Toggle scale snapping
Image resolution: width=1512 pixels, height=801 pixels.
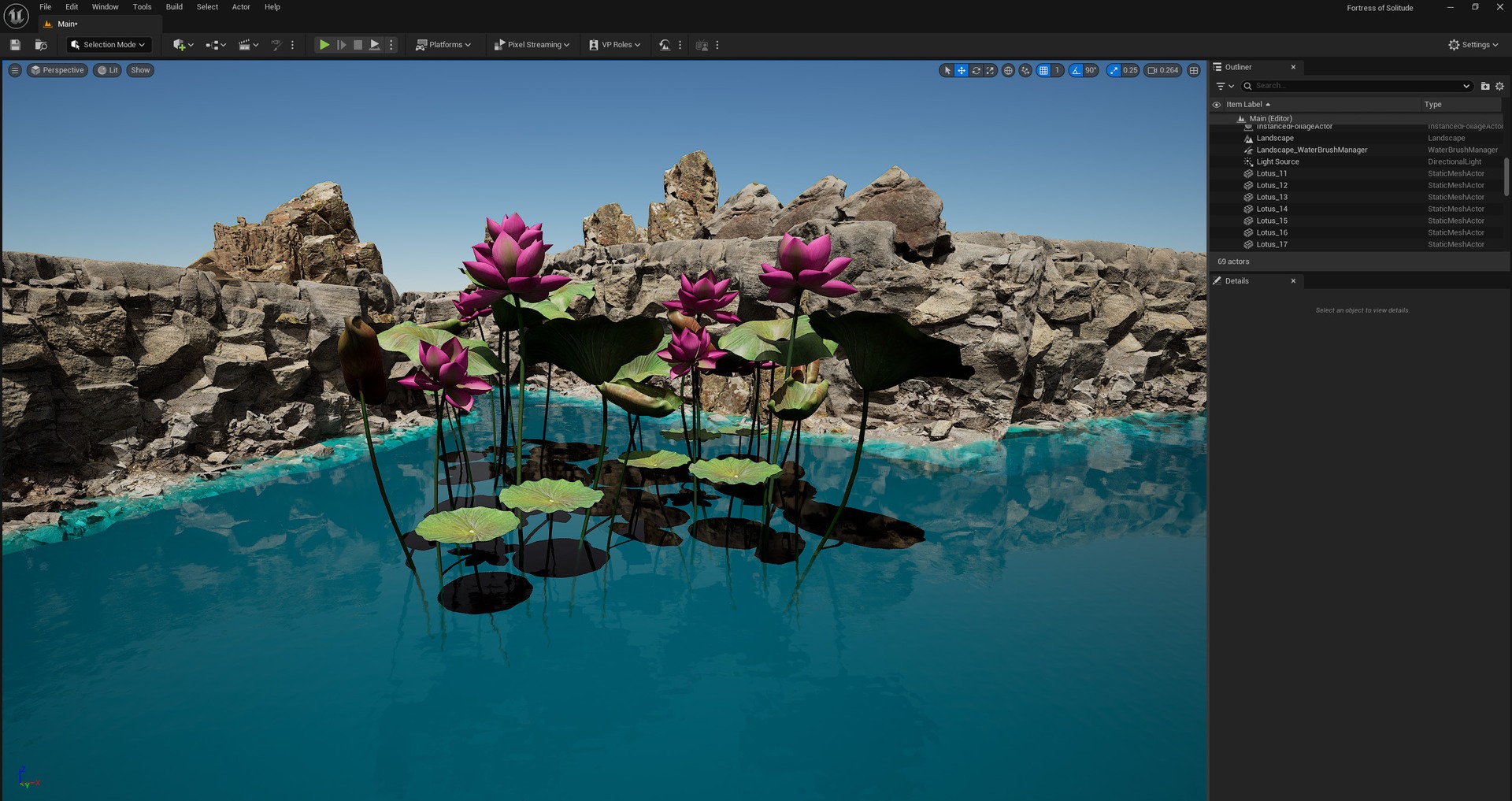[x=1114, y=70]
